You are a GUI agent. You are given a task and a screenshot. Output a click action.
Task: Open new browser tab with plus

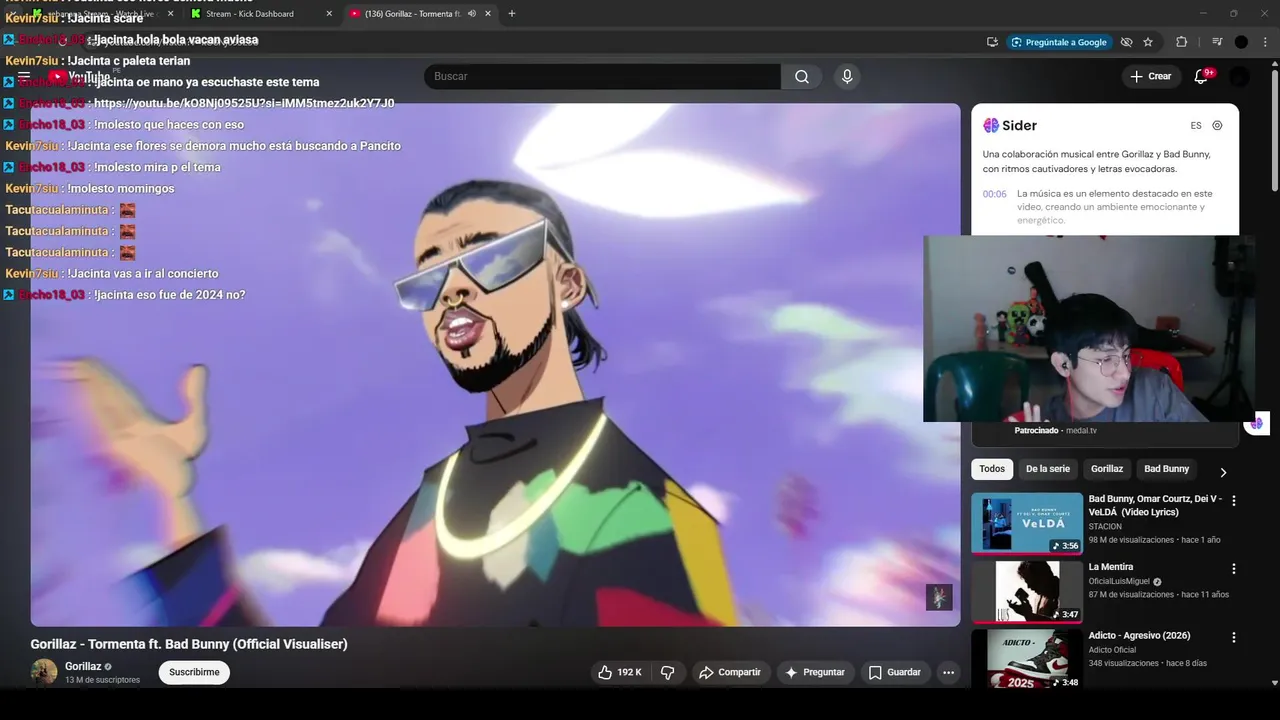[512, 14]
